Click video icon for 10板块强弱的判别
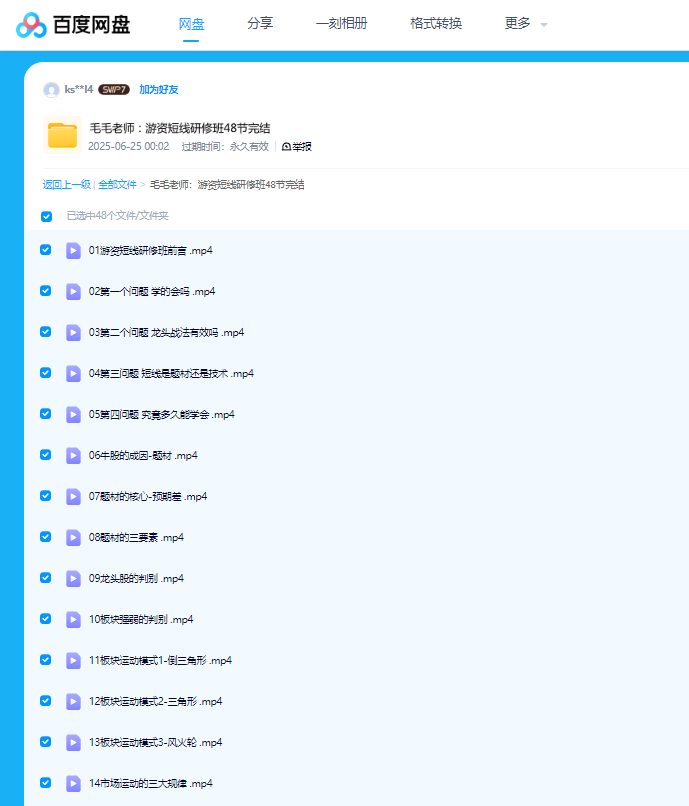The height and width of the screenshot is (806, 689). pos(73,619)
